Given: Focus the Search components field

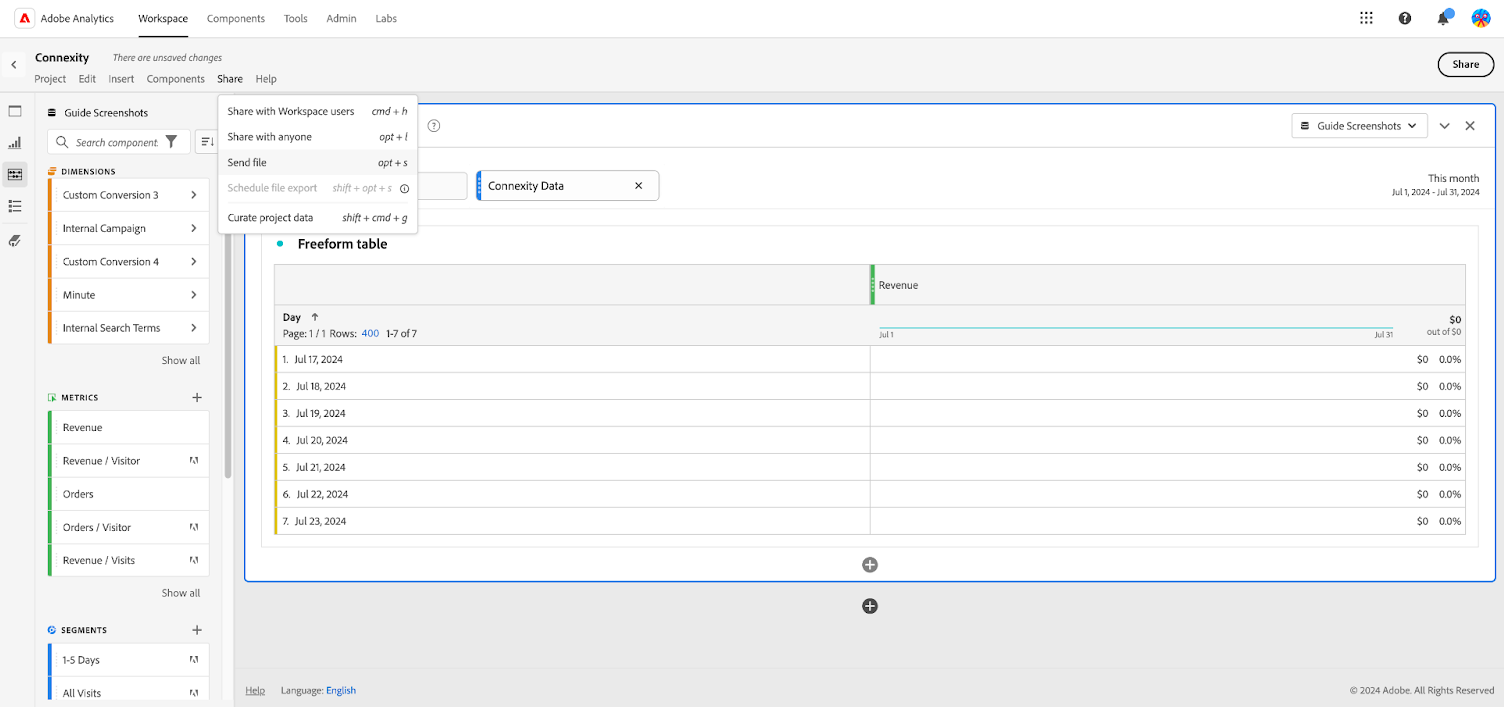Looking at the screenshot, I should pyautogui.click(x=117, y=142).
